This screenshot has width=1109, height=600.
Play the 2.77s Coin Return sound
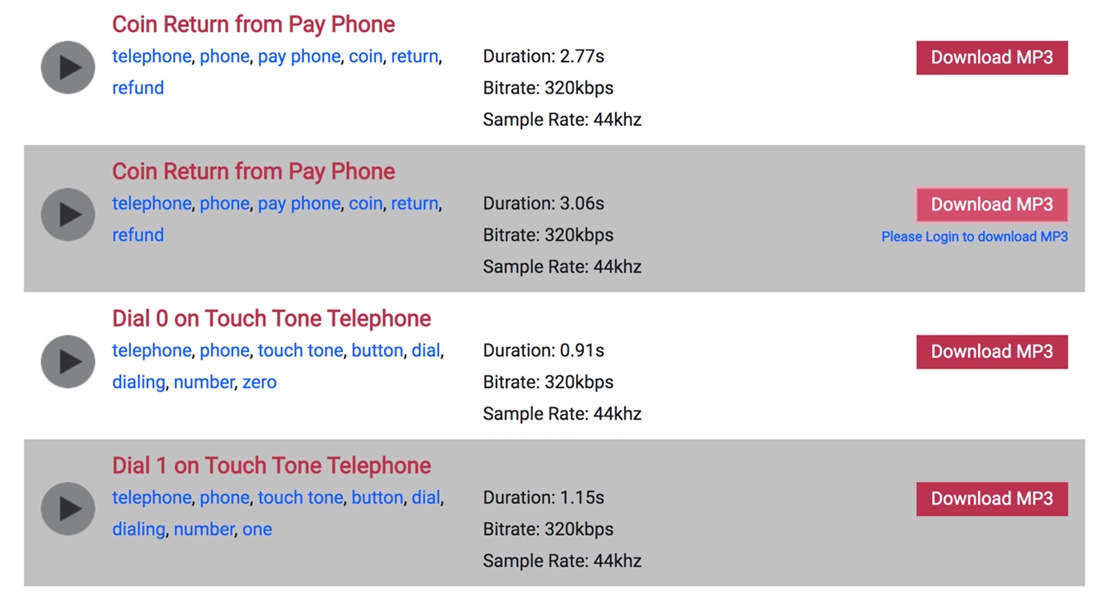click(x=68, y=67)
